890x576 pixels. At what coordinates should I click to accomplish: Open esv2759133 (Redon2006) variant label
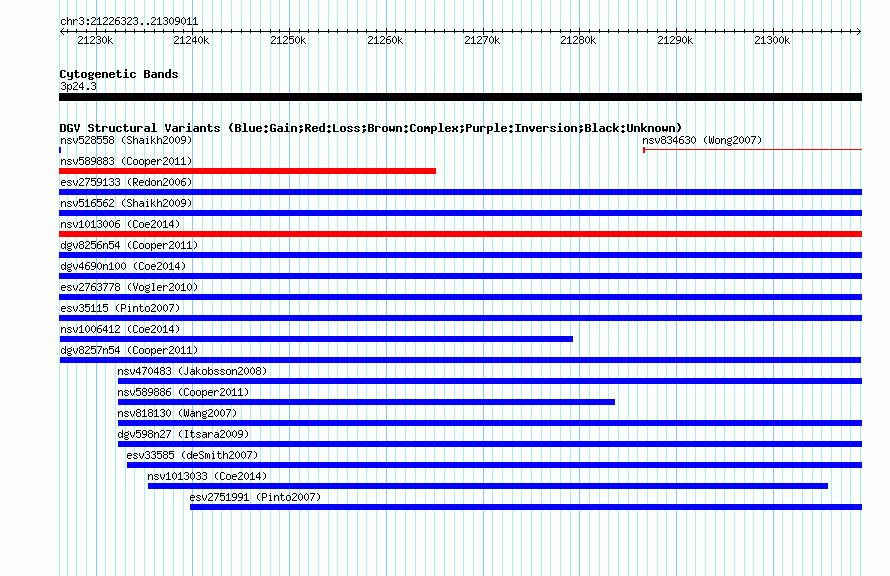126,182
